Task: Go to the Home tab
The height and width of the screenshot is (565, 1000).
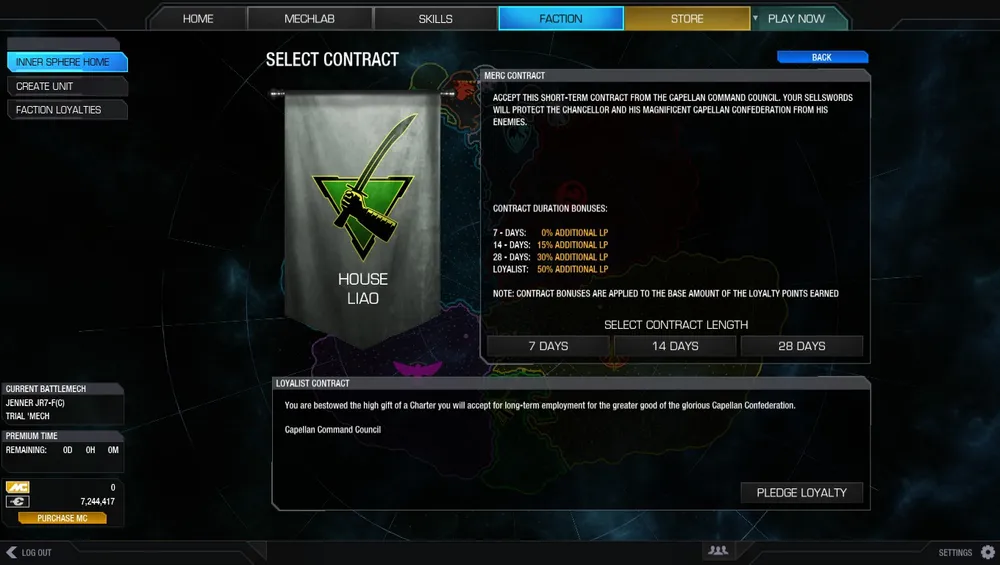Action: 198,18
